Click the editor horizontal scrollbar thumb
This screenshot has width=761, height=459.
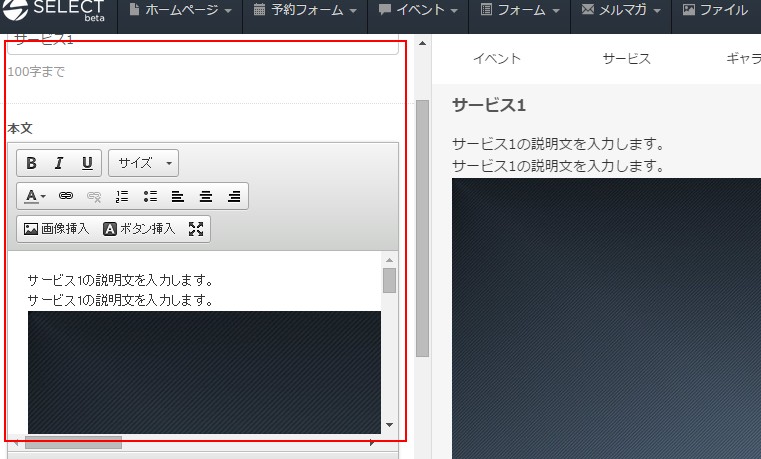[x=73, y=443]
